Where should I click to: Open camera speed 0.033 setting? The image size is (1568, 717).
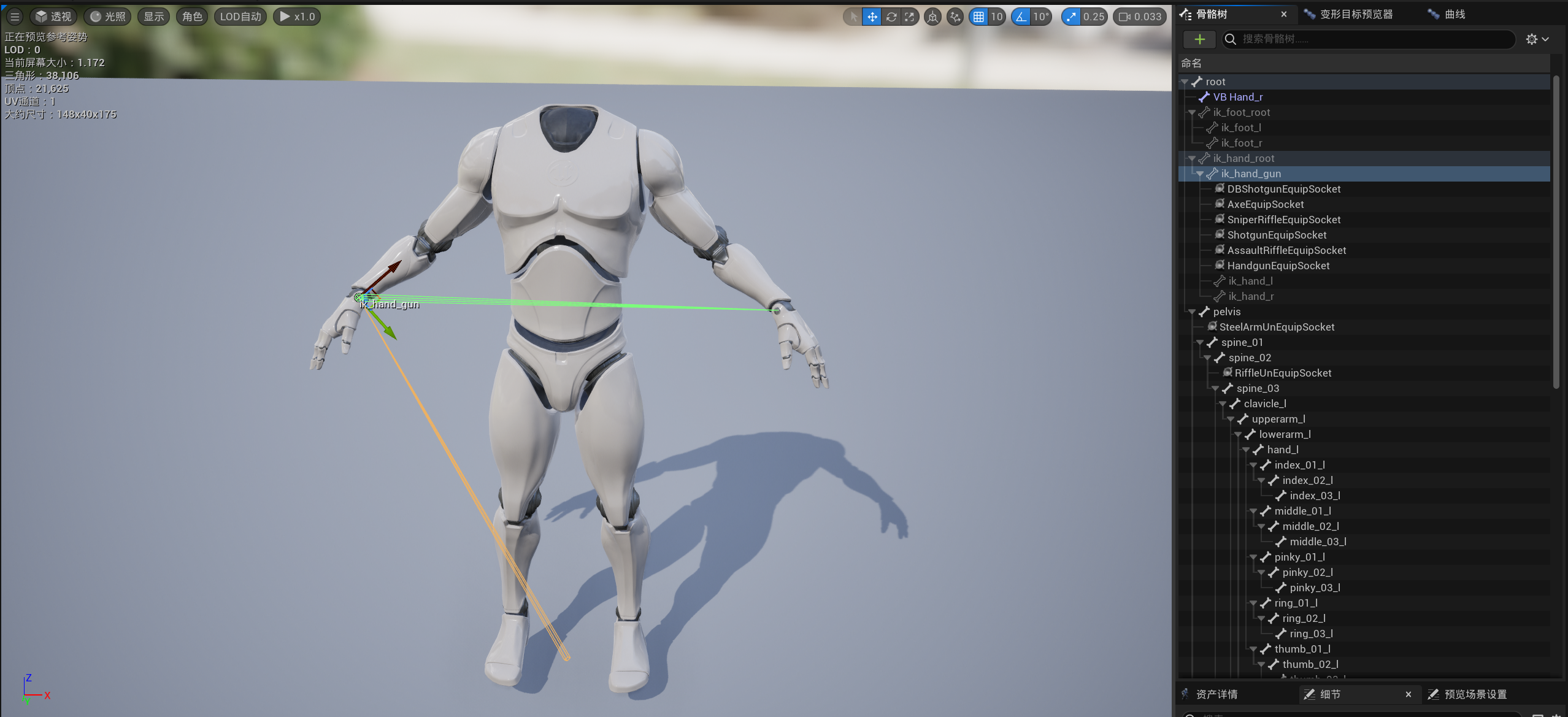click(x=1140, y=17)
